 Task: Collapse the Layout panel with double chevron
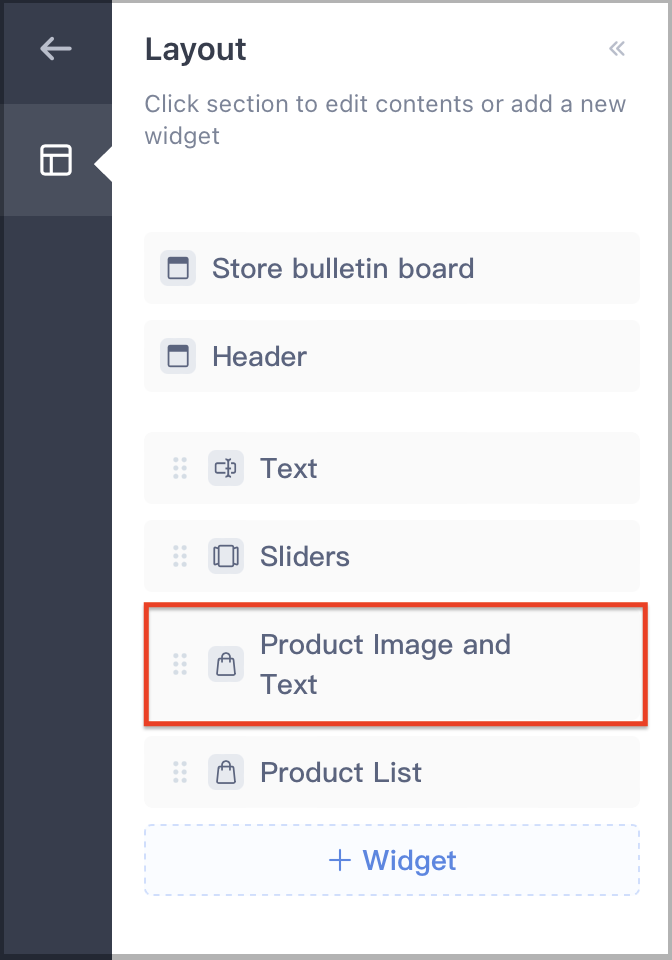[x=617, y=49]
